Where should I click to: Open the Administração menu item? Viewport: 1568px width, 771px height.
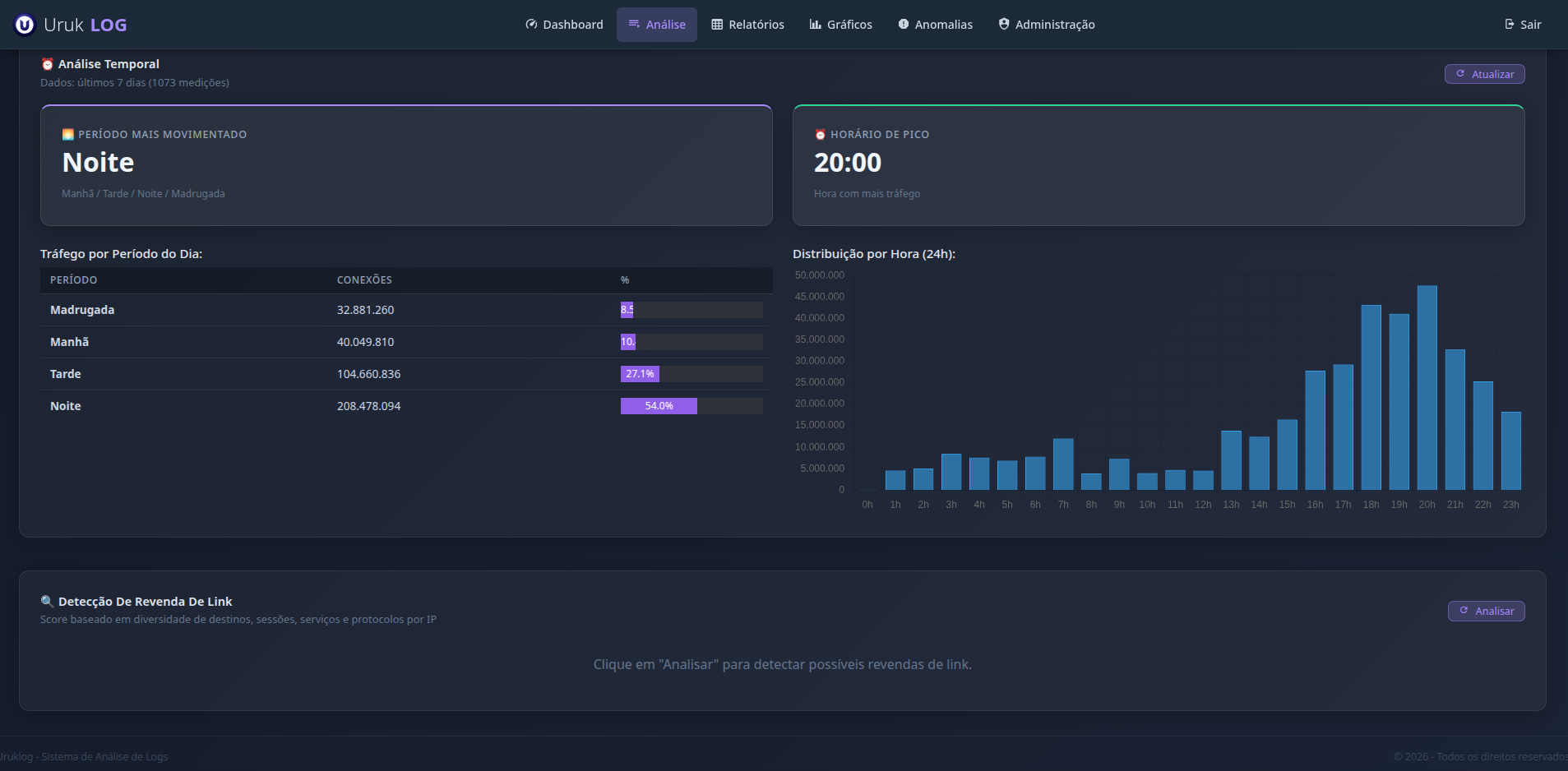[x=1047, y=25]
